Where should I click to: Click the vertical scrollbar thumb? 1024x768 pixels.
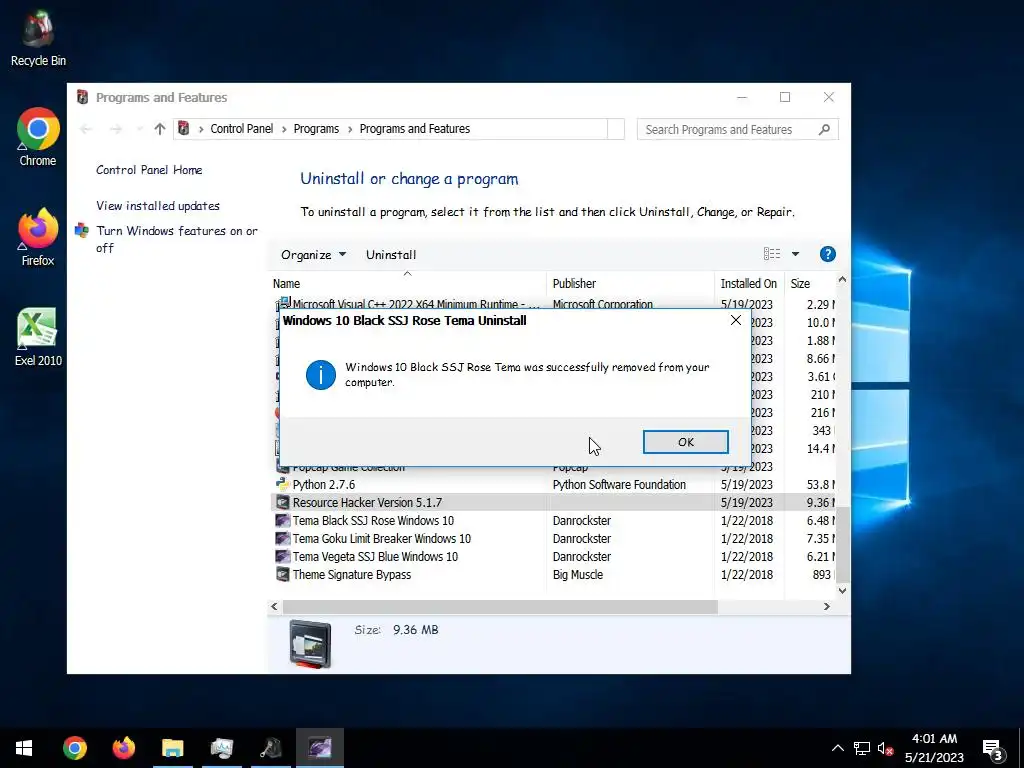[842, 544]
